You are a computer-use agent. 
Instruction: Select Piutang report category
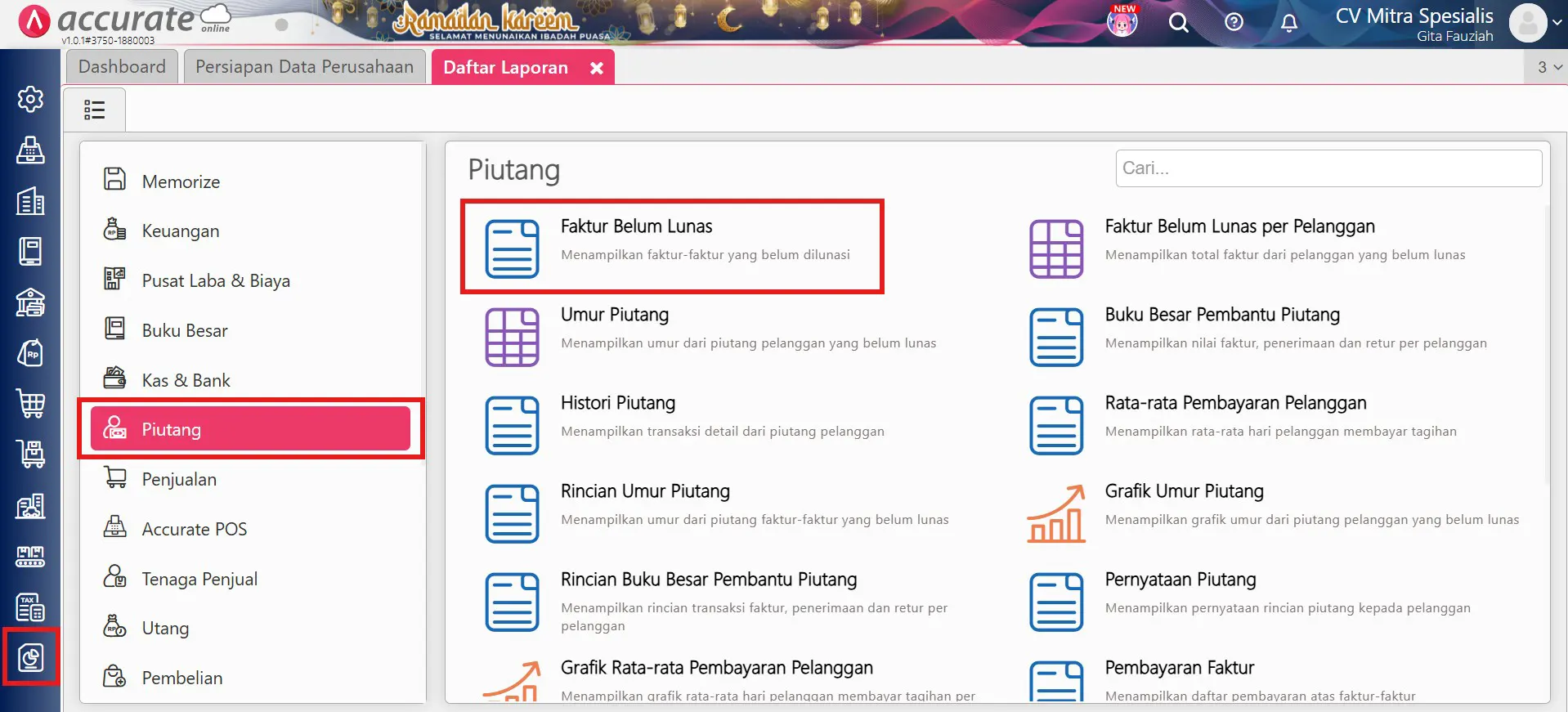(x=250, y=428)
